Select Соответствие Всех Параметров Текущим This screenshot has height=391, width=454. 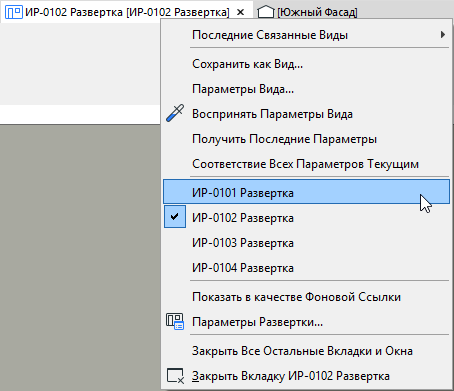[306, 164]
